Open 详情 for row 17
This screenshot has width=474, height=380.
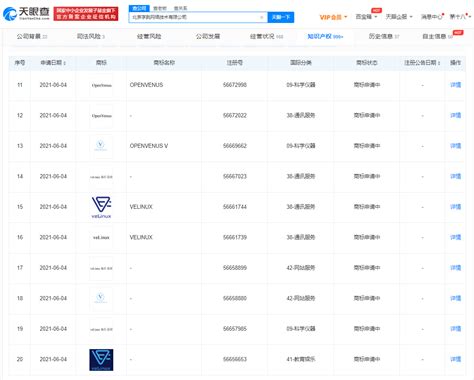455,268
